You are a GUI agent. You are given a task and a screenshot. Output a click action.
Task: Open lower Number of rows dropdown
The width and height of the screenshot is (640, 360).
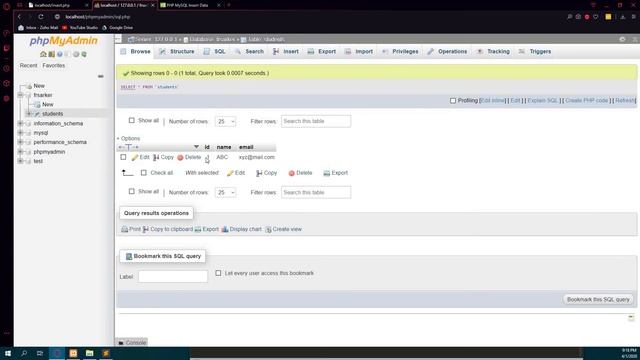click(x=225, y=192)
